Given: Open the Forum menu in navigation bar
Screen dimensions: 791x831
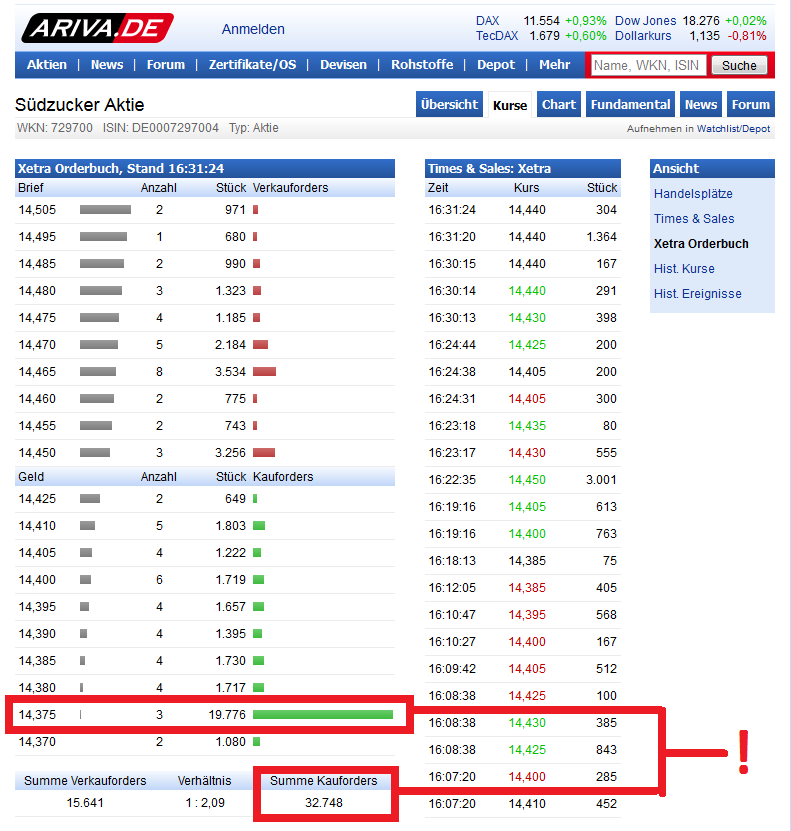Looking at the screenshot, I should 166,65.
